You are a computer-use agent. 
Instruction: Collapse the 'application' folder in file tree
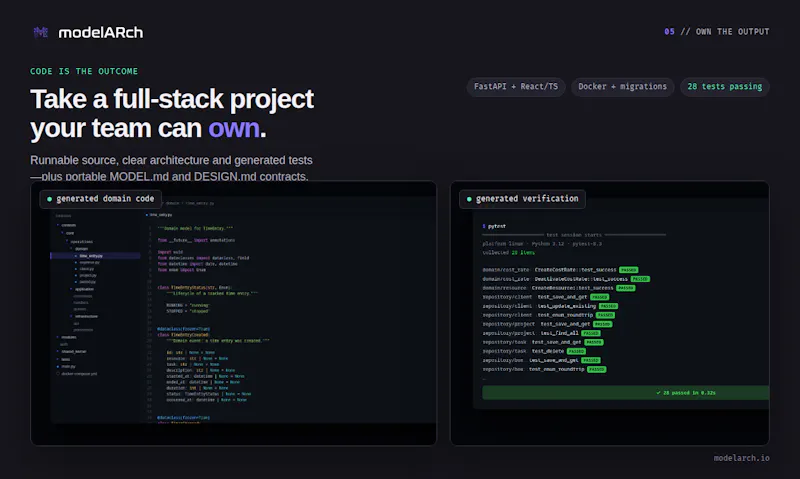[82, 289]
